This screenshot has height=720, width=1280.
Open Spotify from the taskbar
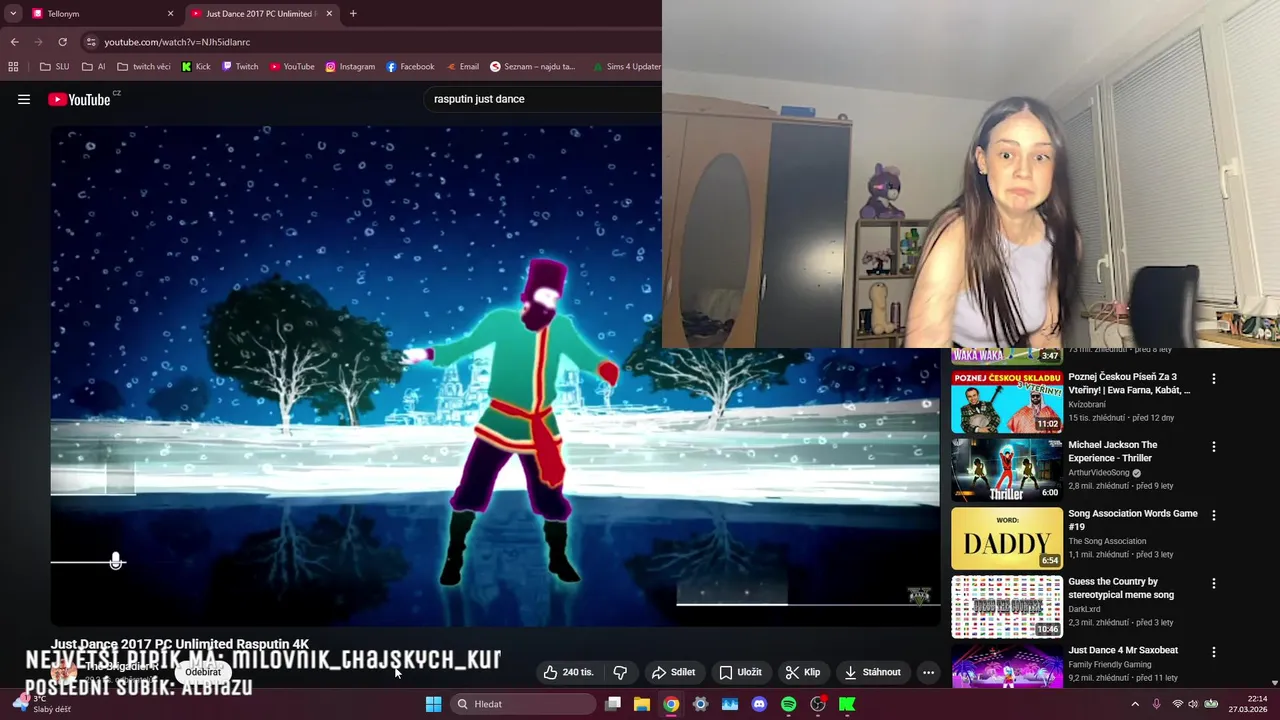788,704
